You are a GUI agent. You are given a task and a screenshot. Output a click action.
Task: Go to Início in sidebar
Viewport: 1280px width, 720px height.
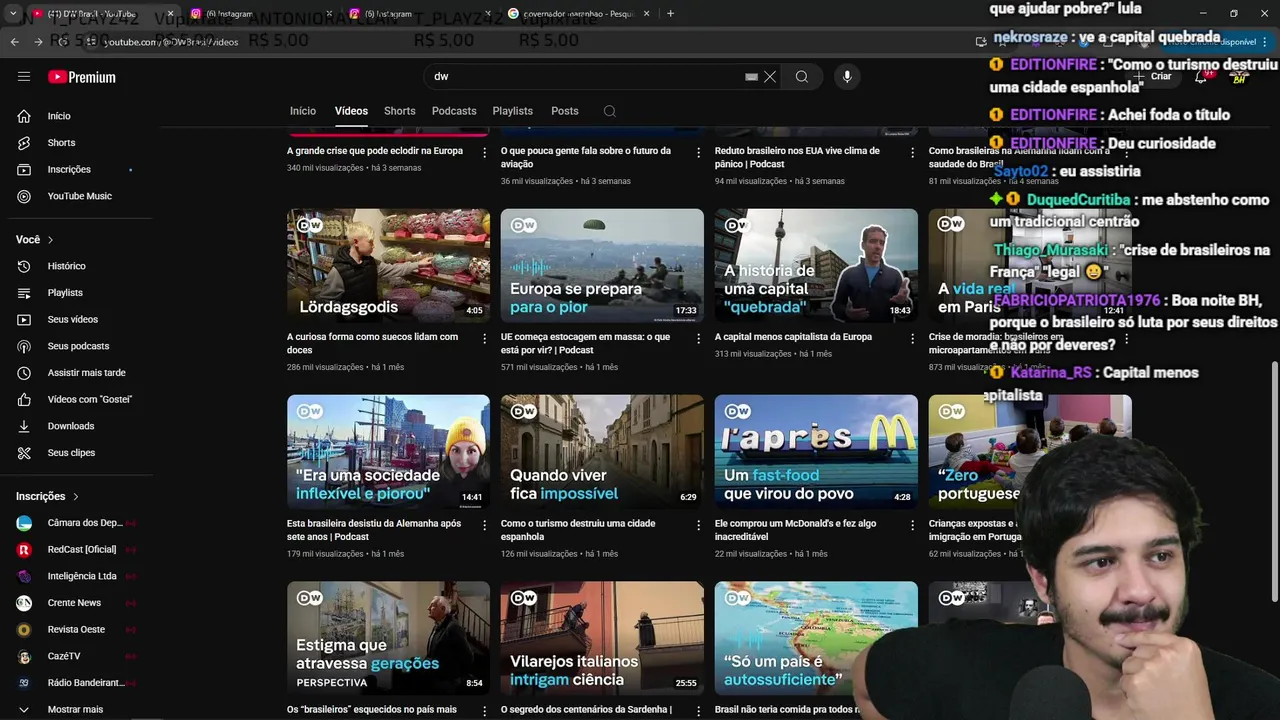[59, 116]
